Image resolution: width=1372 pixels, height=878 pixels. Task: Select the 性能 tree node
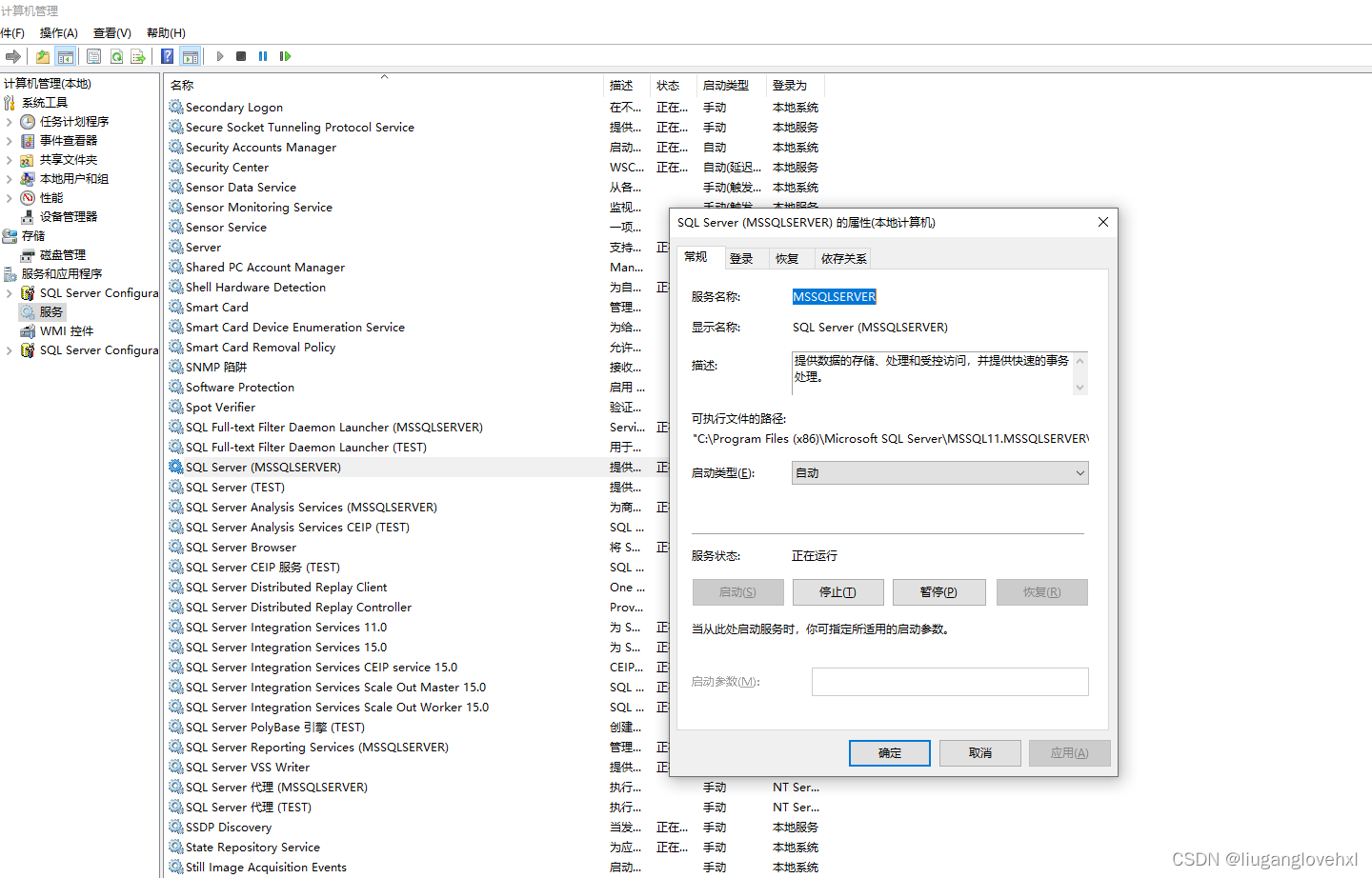pyautogui.click(x=50, y=198)
